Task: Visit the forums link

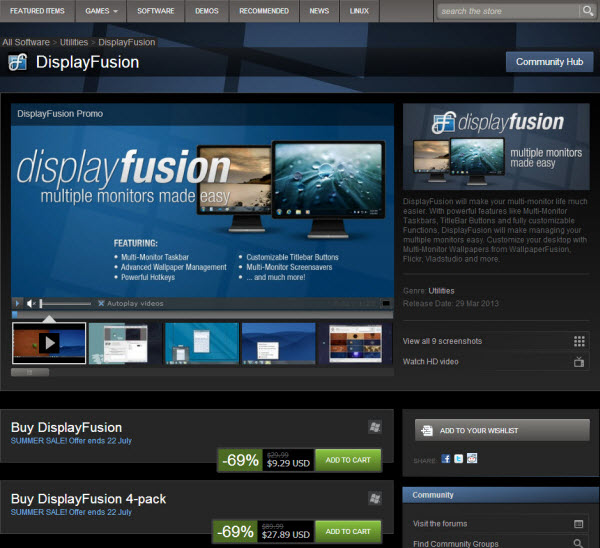Action: pyautogui.click(x=440, y=524)
